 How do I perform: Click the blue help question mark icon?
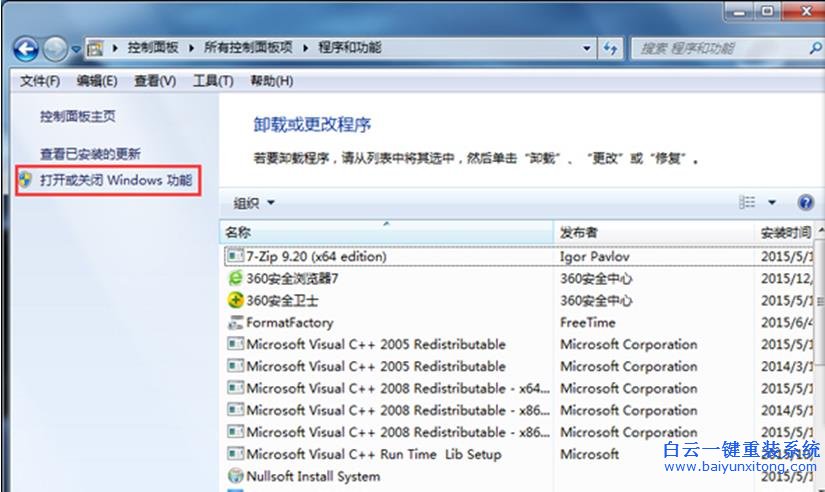click(x=806, y=202)
